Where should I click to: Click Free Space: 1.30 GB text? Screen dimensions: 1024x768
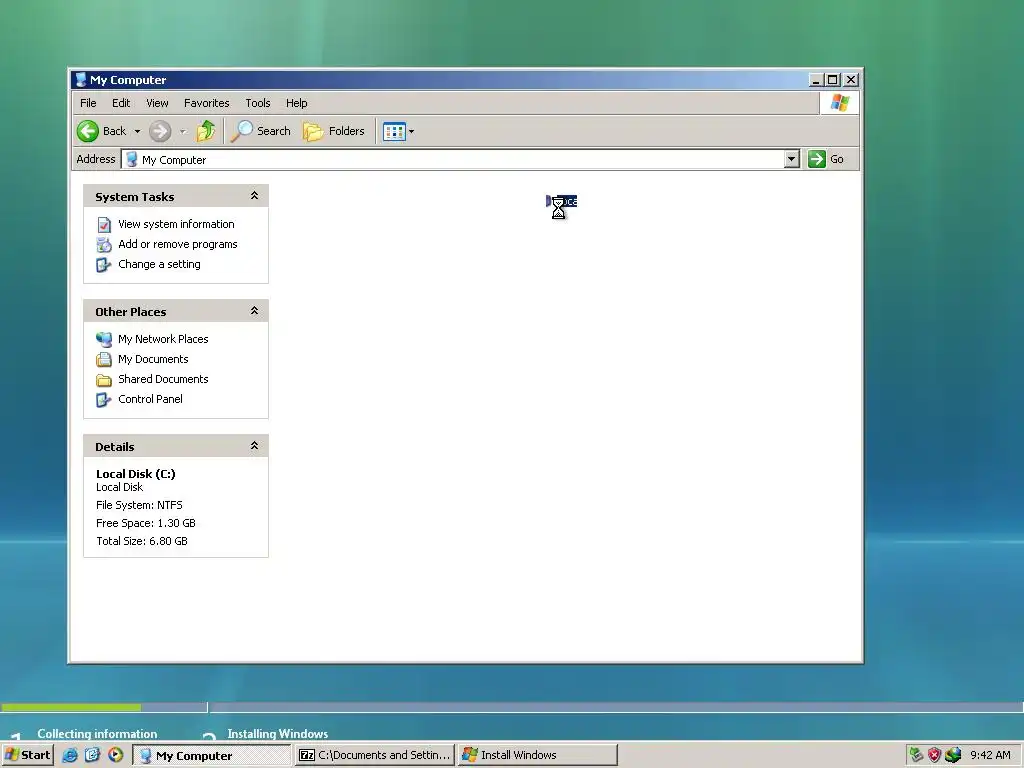tap(146, 523)
